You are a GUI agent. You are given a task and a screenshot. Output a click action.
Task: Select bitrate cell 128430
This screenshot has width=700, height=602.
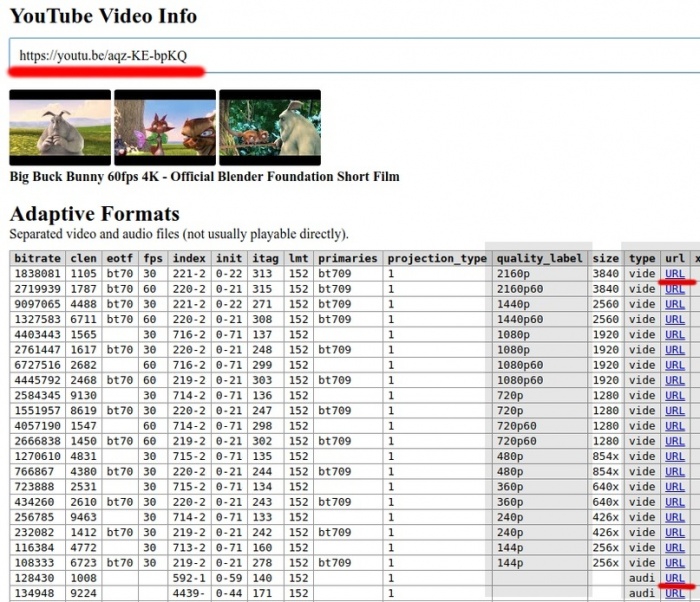(x=38, y=578)
